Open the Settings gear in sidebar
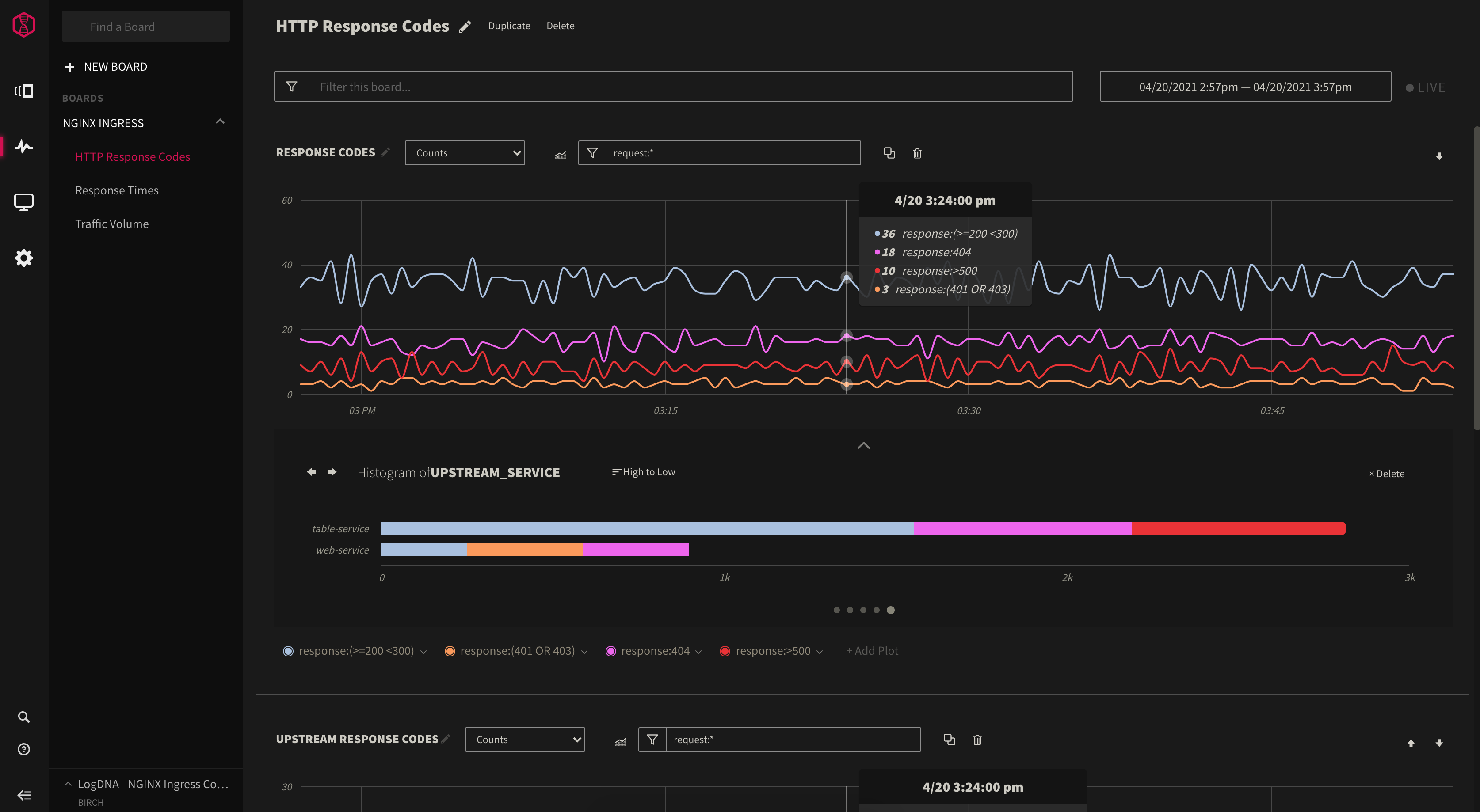This screenshot has height=812, width=1480. tap(23, 258)
